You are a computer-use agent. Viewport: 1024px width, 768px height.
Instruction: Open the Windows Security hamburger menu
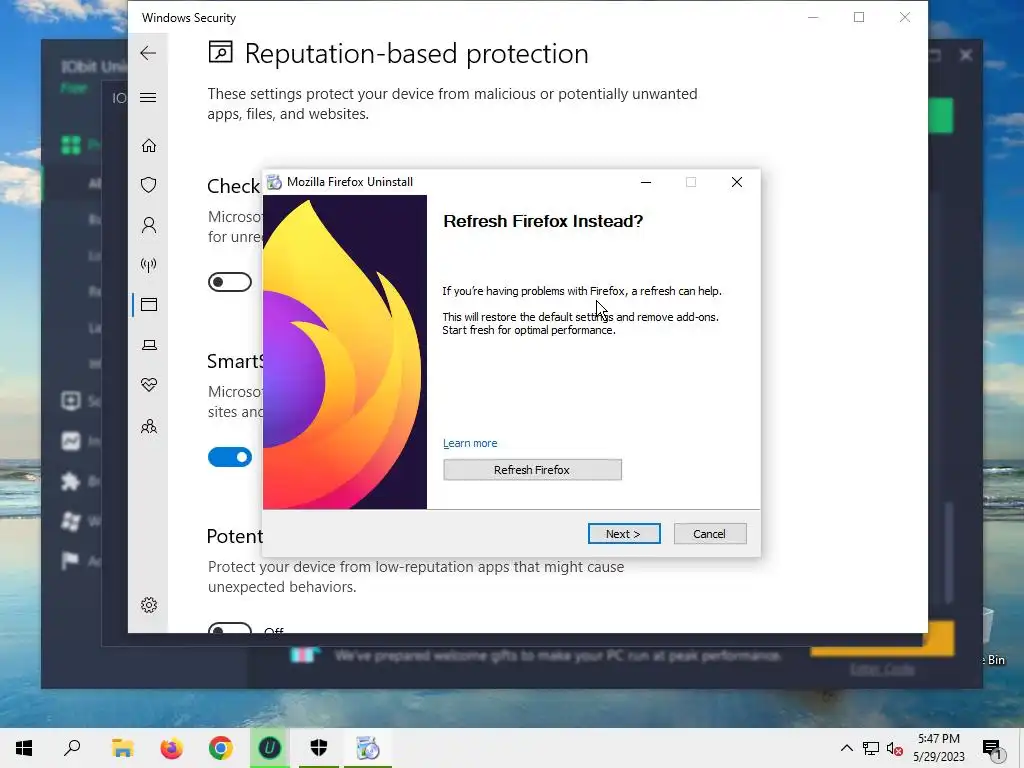coord(148,98)
